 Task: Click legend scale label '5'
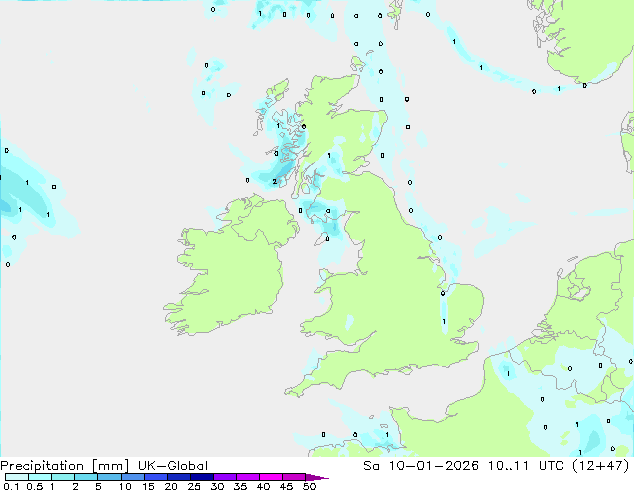pyautogui.click(x=98, y=486)
